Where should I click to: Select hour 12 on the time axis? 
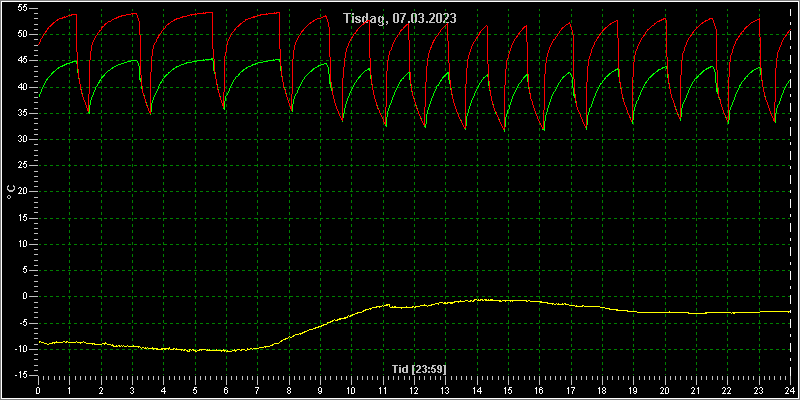(x=414, y=391)
